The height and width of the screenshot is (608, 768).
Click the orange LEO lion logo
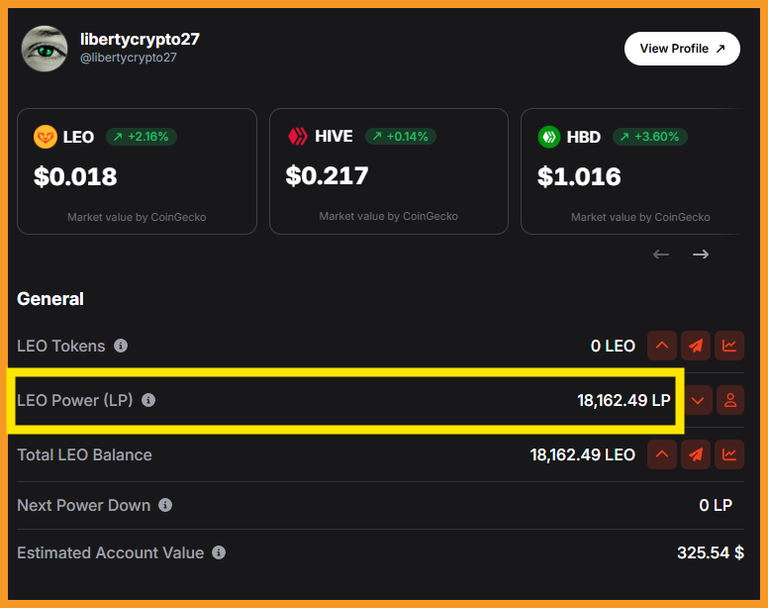pyautogui.click(x=45, y=137)
